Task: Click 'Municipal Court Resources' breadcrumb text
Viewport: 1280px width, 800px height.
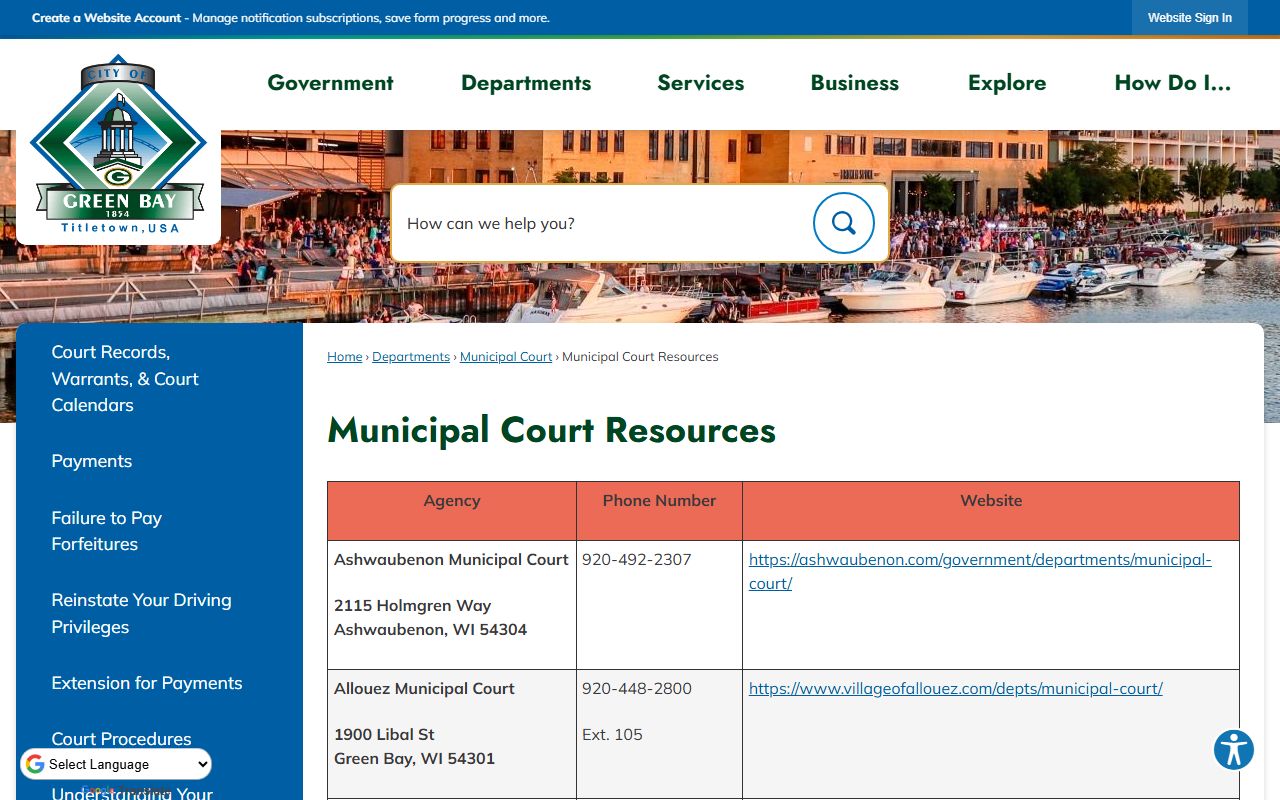Action: (x=640, y=357)
